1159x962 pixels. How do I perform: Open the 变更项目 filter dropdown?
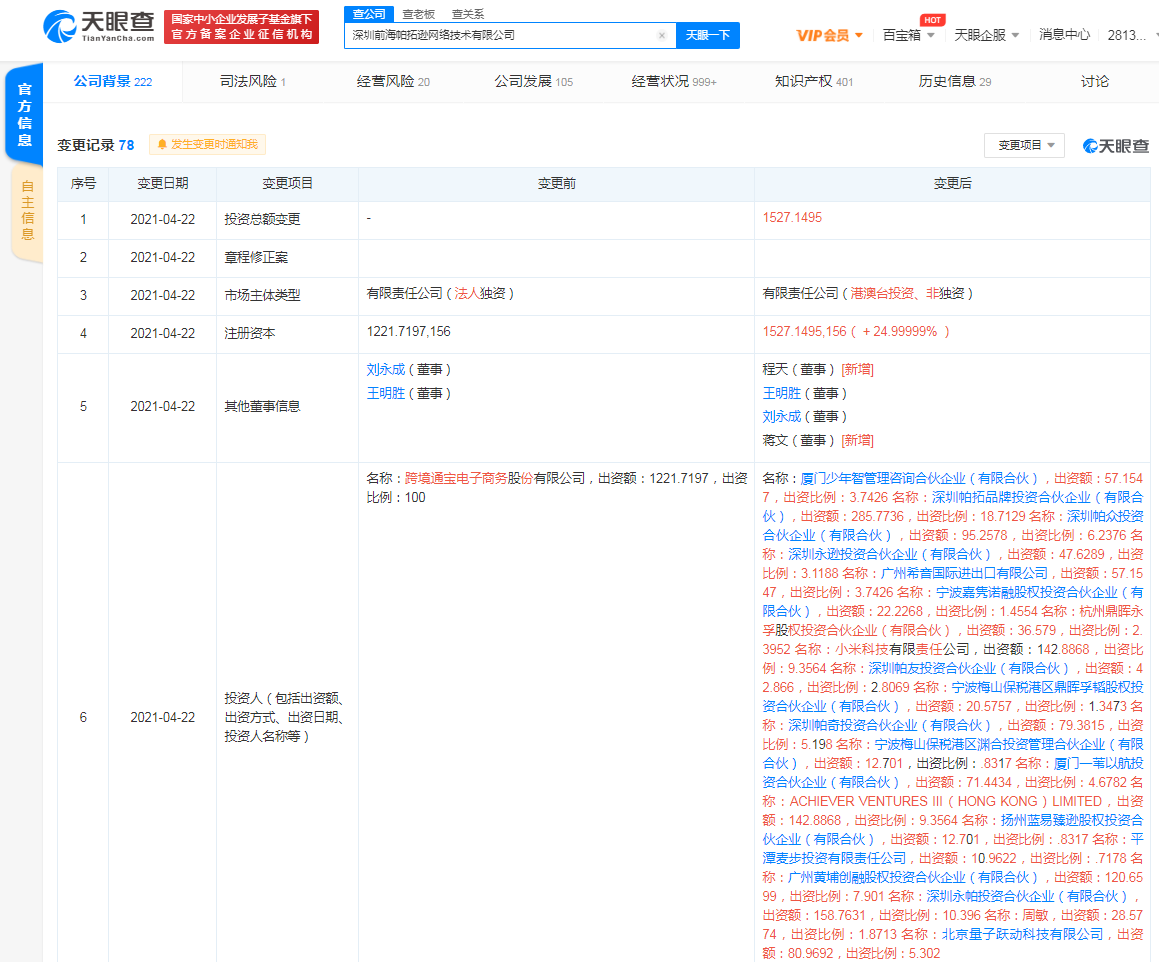click(x=1024, y=146)
